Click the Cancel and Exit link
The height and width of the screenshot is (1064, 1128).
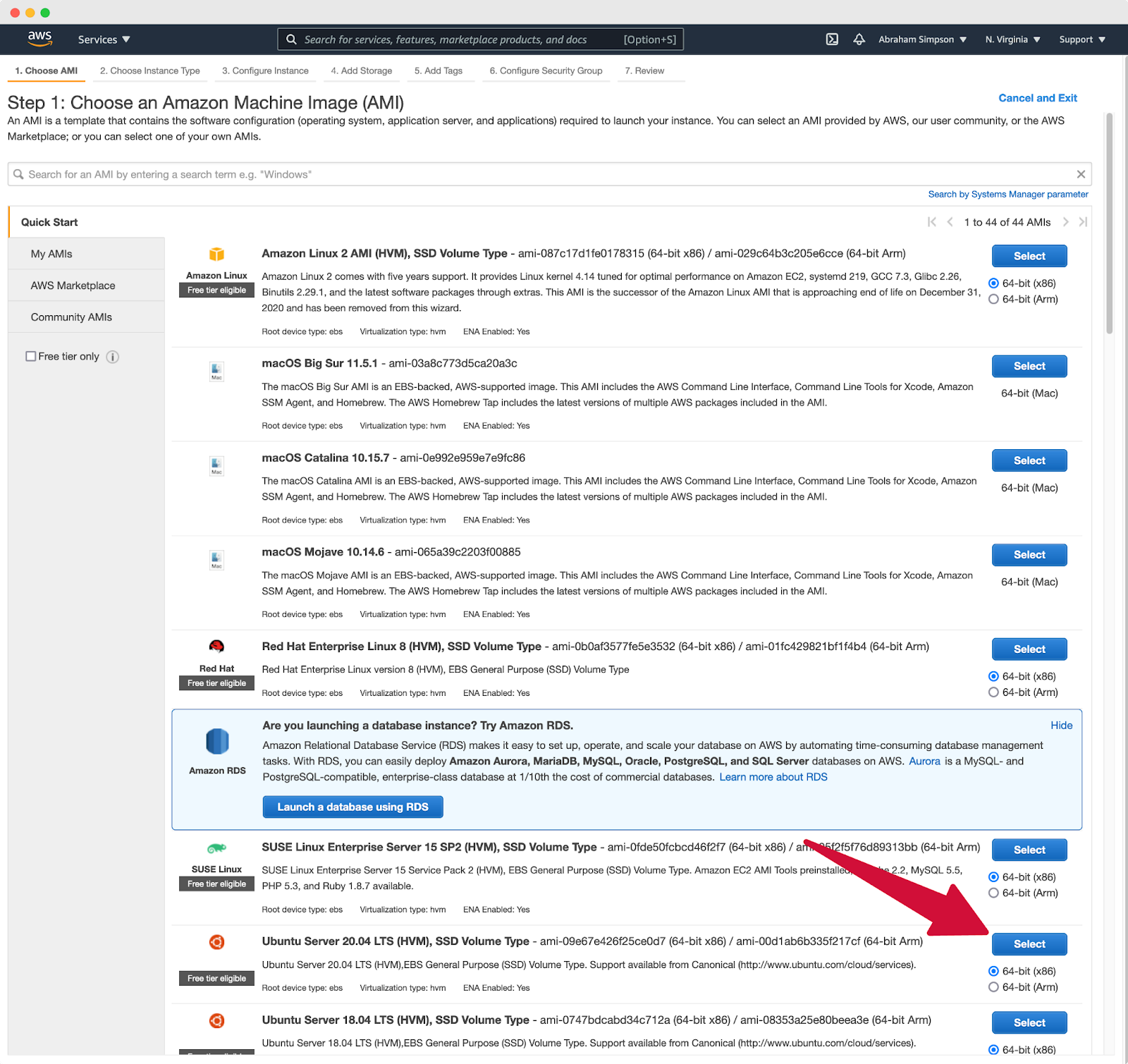[x=1037, y=97]
